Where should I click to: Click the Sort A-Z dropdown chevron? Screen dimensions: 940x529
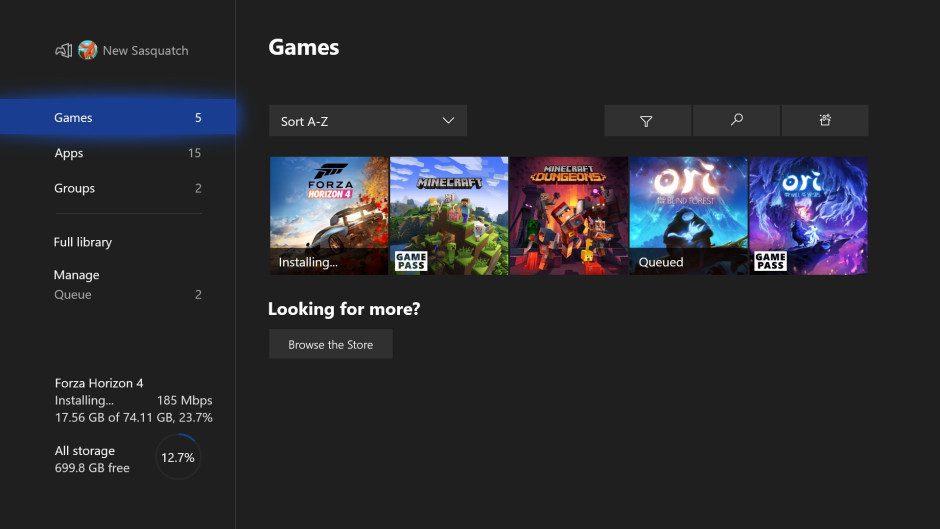(448, 121)
